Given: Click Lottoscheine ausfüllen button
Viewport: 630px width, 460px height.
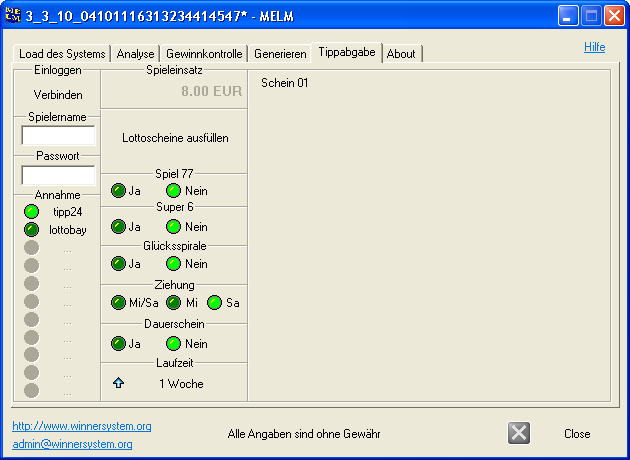Looking at the screenshot, I should [175, 138].
